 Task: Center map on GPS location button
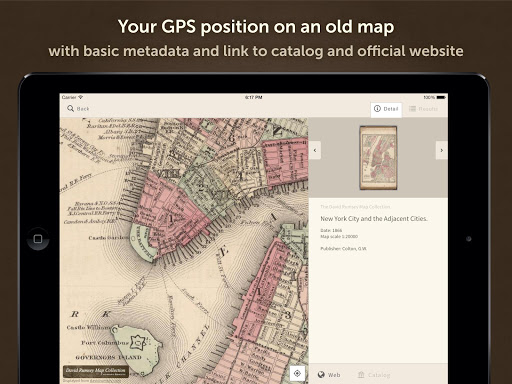point(297,373)
